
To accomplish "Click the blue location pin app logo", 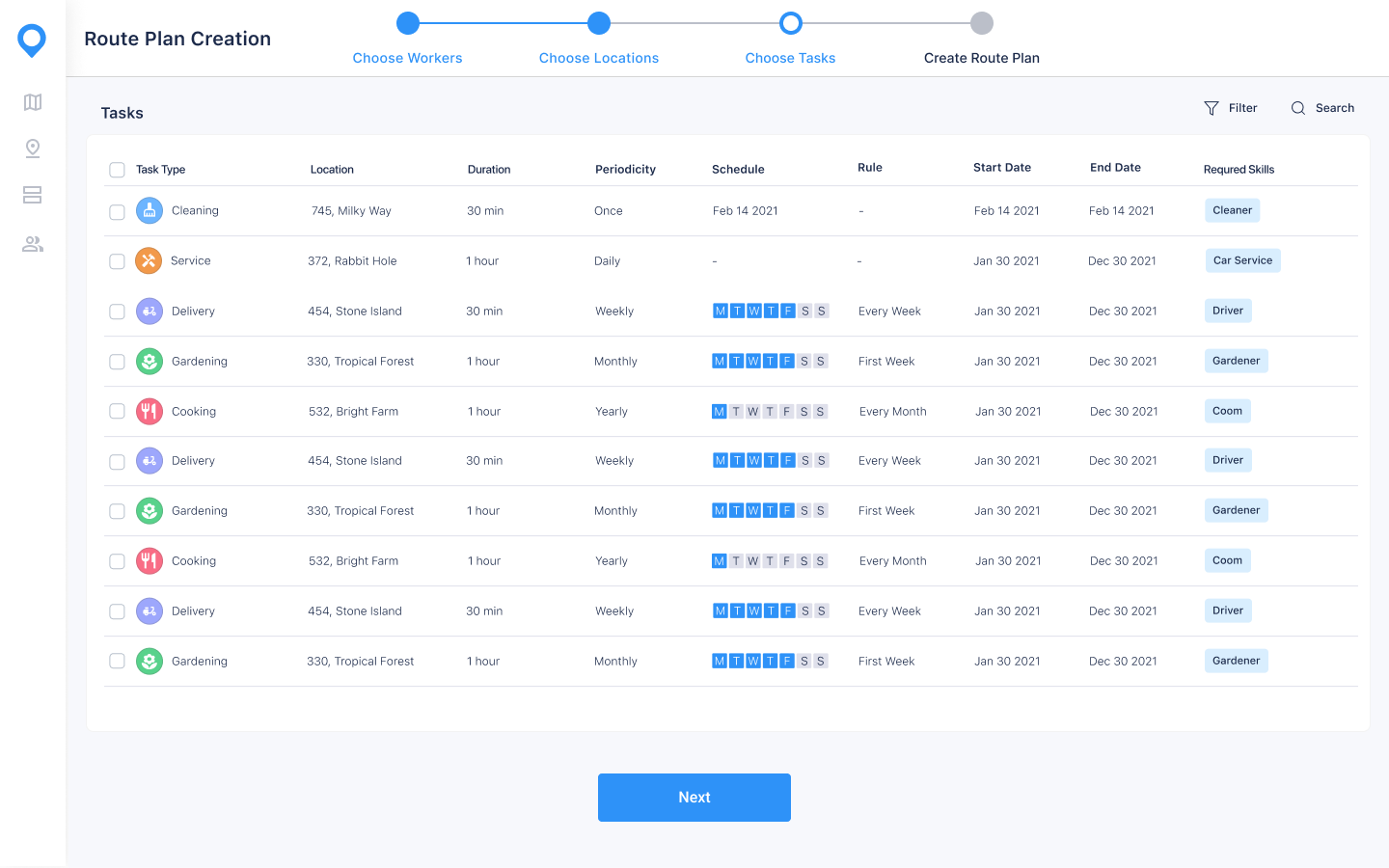I will click(x=32, y=41).
